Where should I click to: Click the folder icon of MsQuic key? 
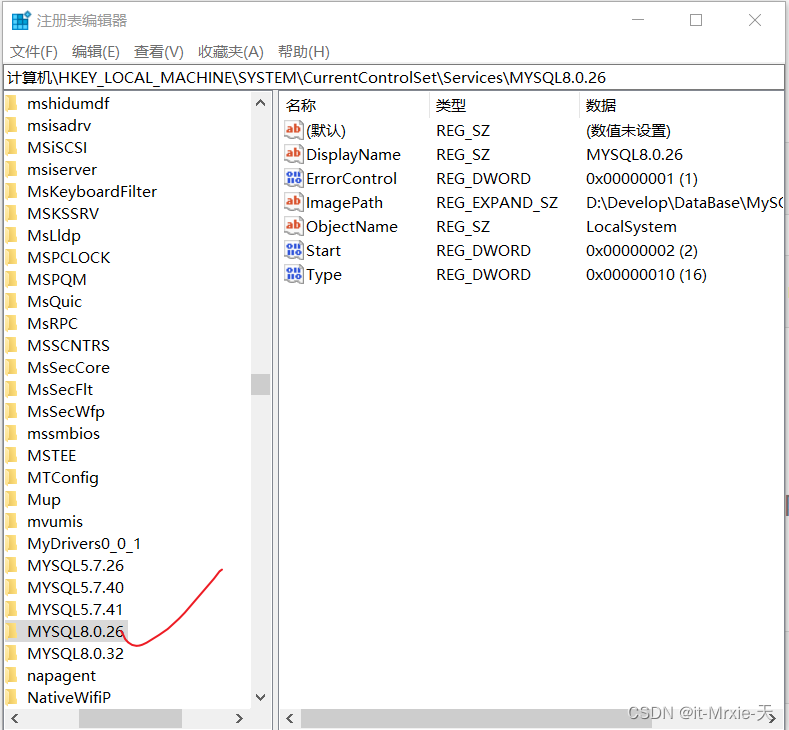[x=12, y=301]
